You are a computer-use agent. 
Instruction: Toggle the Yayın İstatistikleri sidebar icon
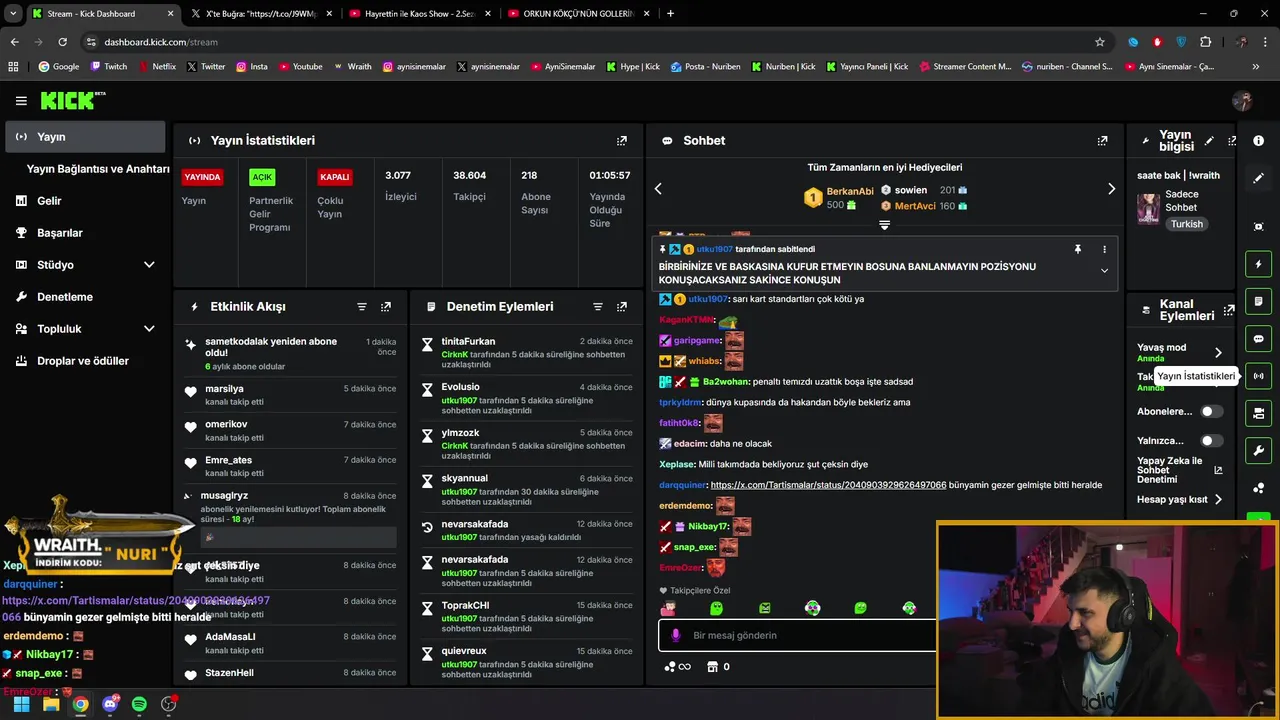point(1259,376)
